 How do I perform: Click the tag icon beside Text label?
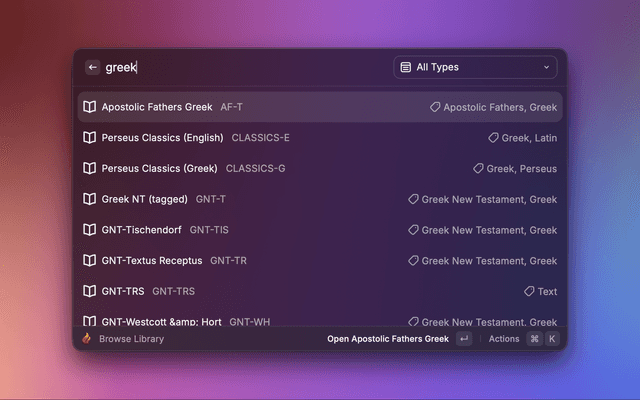point(529,292)
